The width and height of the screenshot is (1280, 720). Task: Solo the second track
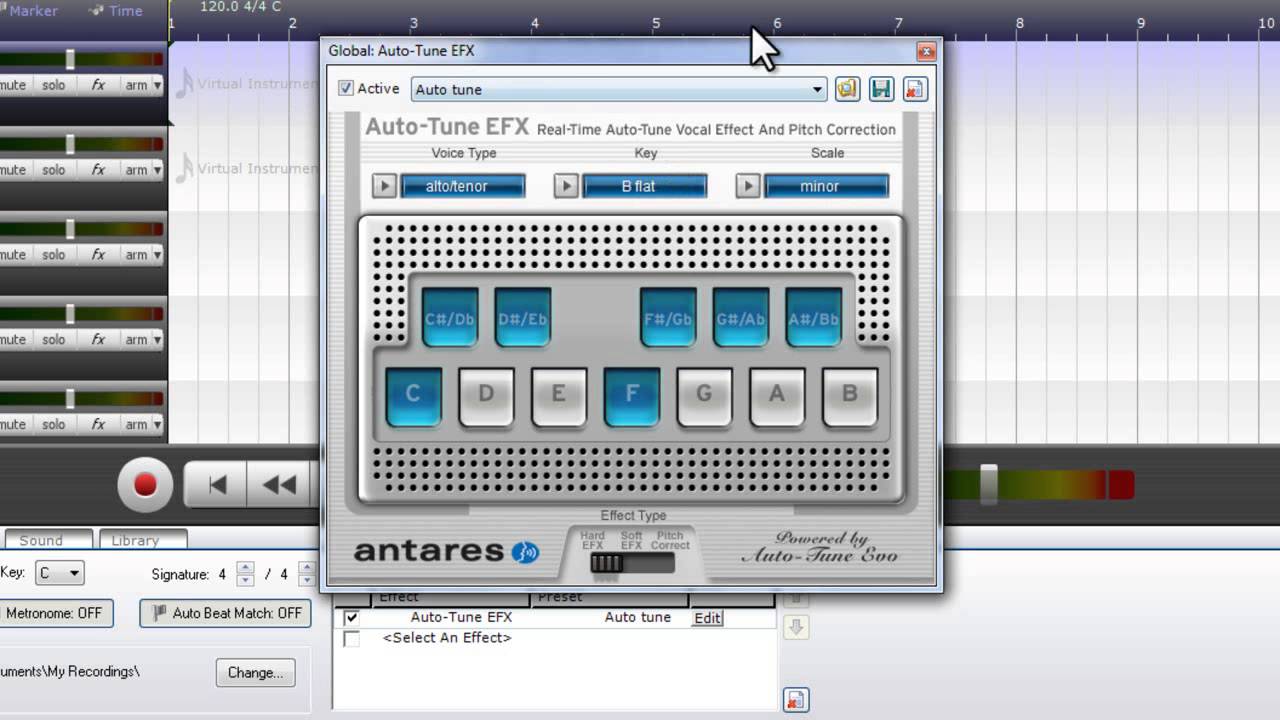(x=53, y=170)
